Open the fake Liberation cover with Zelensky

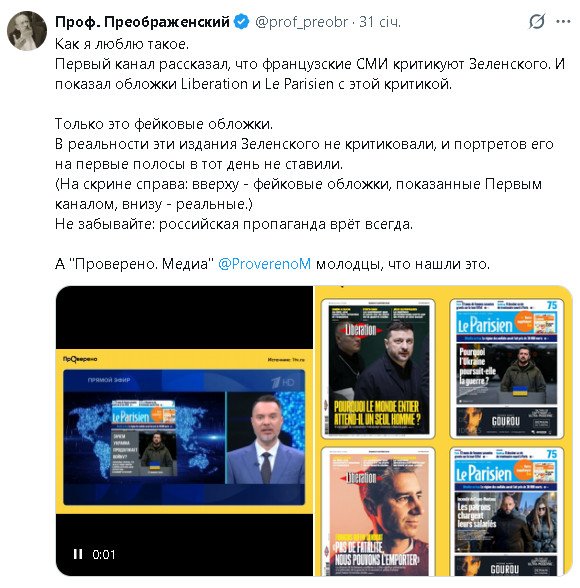pos(378,369)
